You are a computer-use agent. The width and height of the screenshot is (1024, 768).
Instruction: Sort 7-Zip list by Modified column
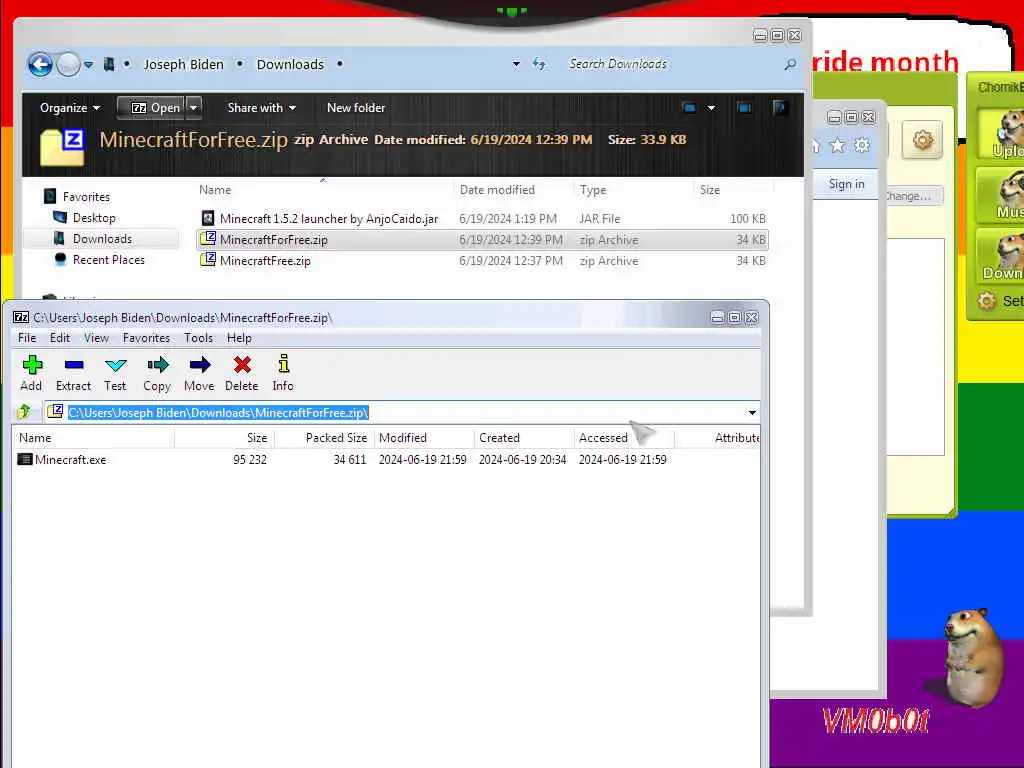pos(424,438)
